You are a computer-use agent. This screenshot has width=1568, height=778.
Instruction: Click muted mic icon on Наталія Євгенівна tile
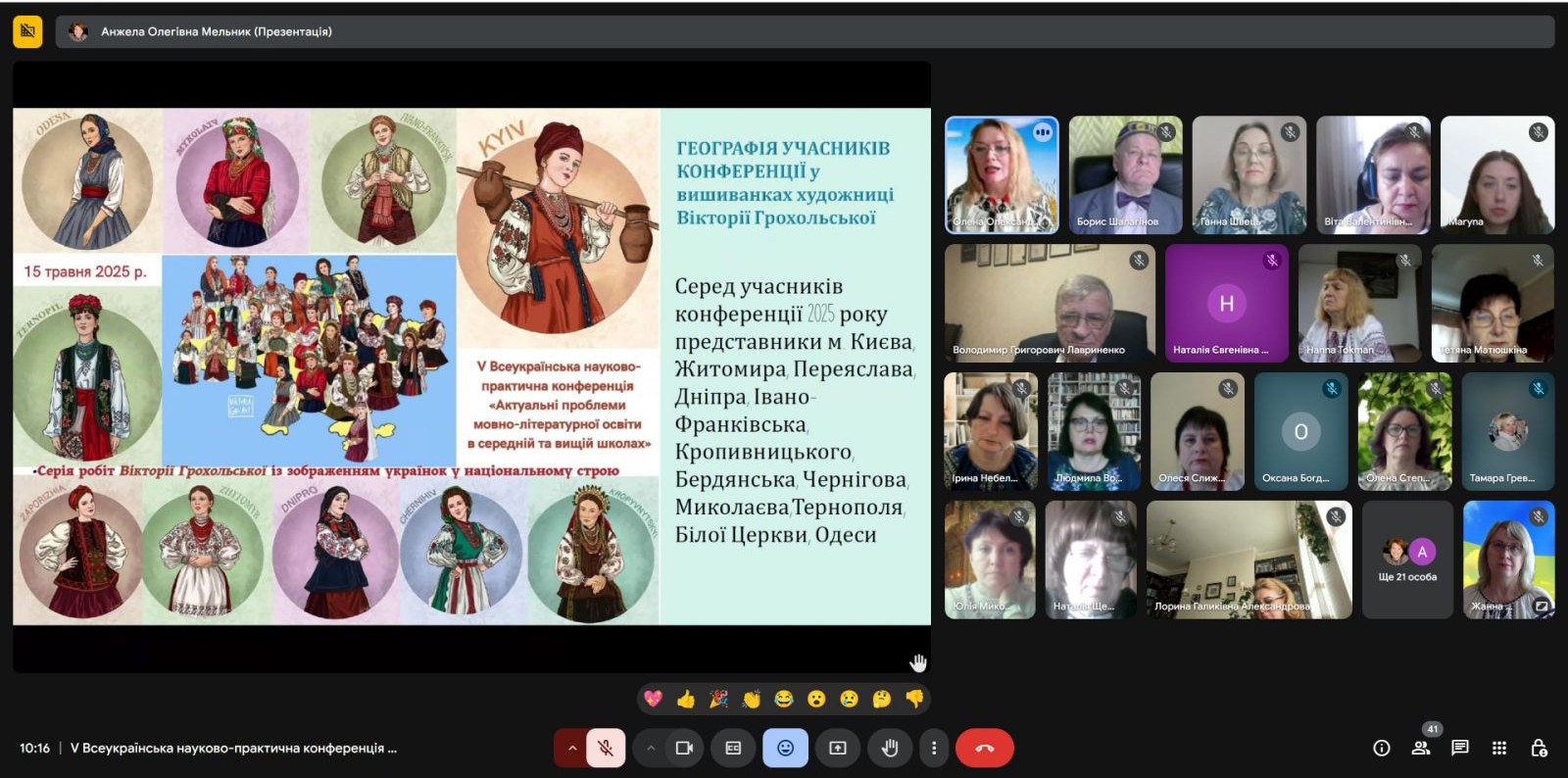[1272, 261]
